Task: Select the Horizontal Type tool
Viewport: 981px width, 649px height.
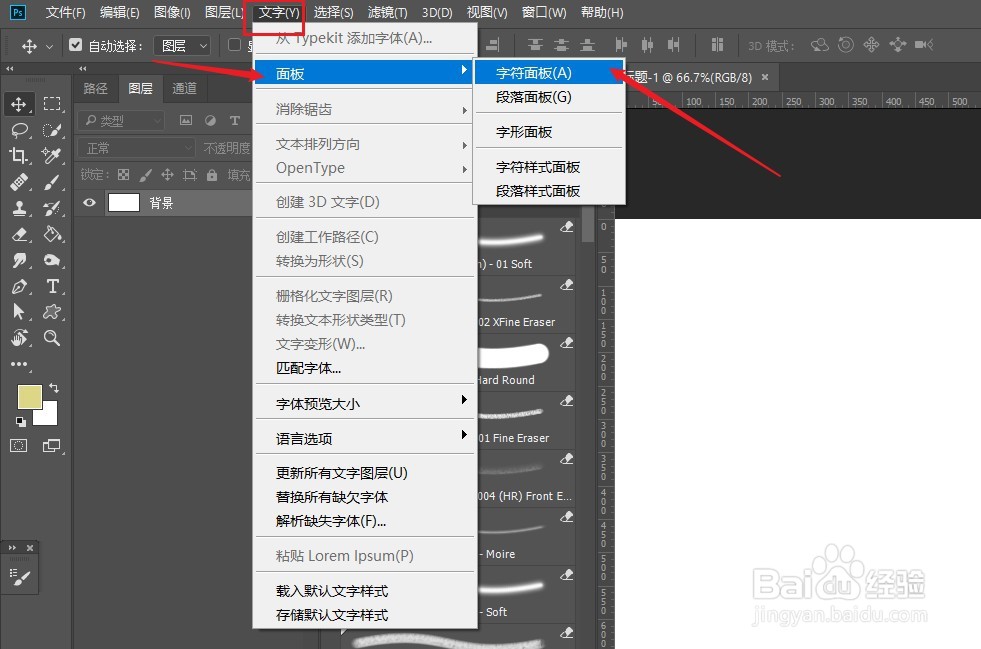Action: pos(52,287)
